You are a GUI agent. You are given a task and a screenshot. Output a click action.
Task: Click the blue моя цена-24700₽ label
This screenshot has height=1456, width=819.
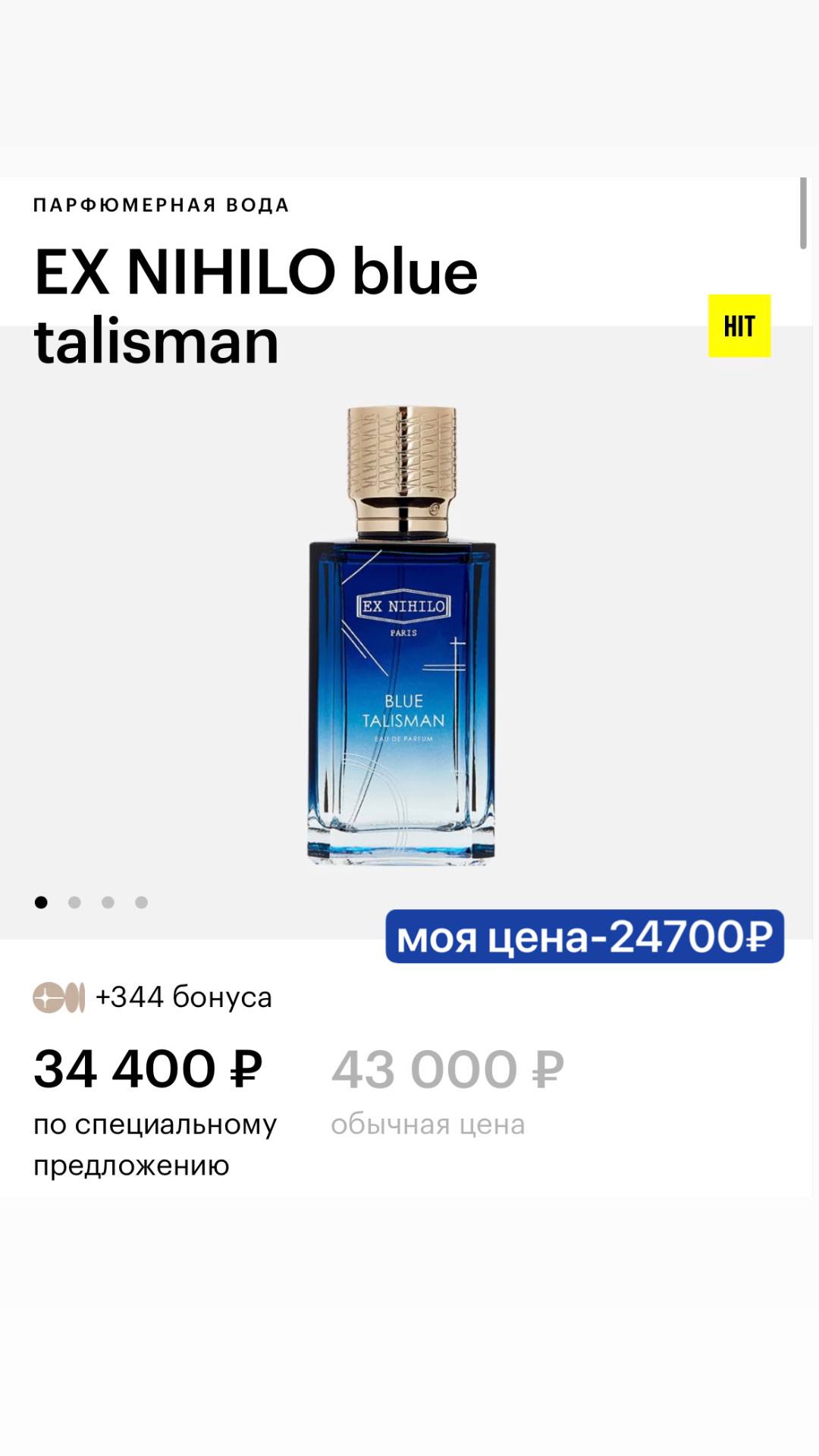pyautogui.click(x=585, y=937)
